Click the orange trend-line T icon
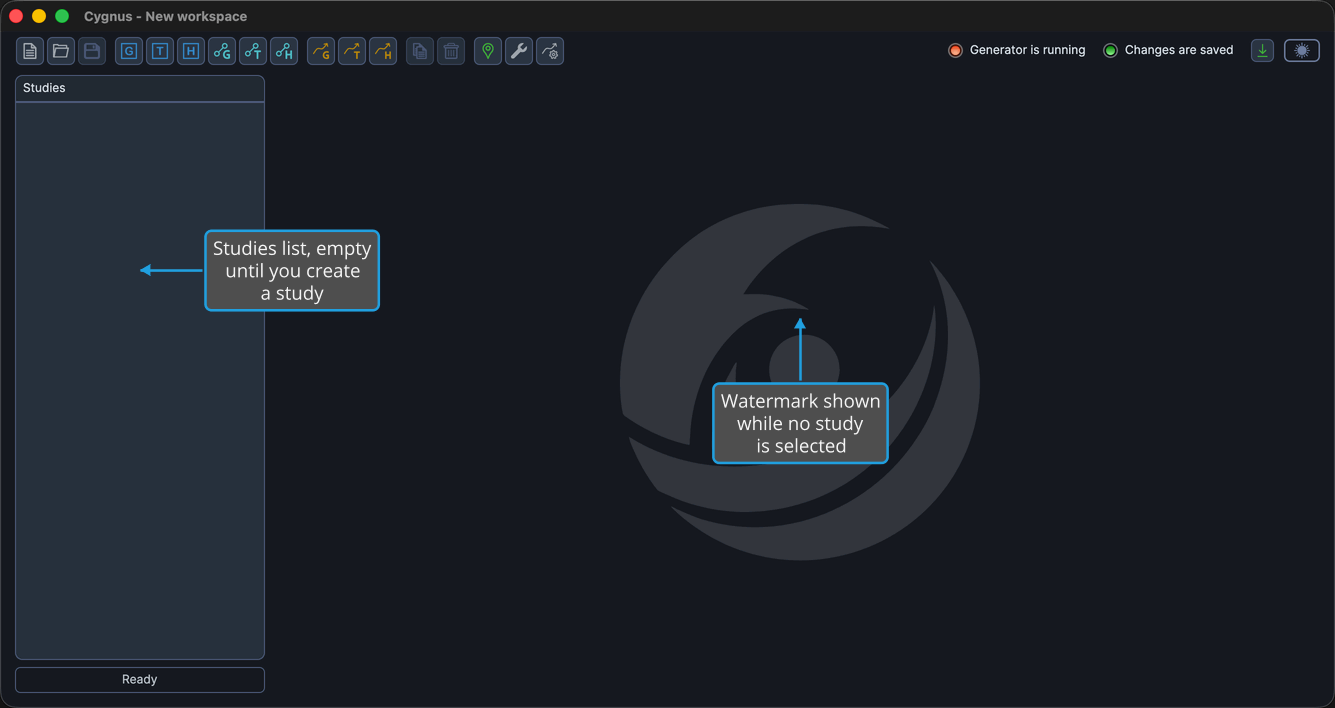Screen dimensions: 1335x708 352,51
